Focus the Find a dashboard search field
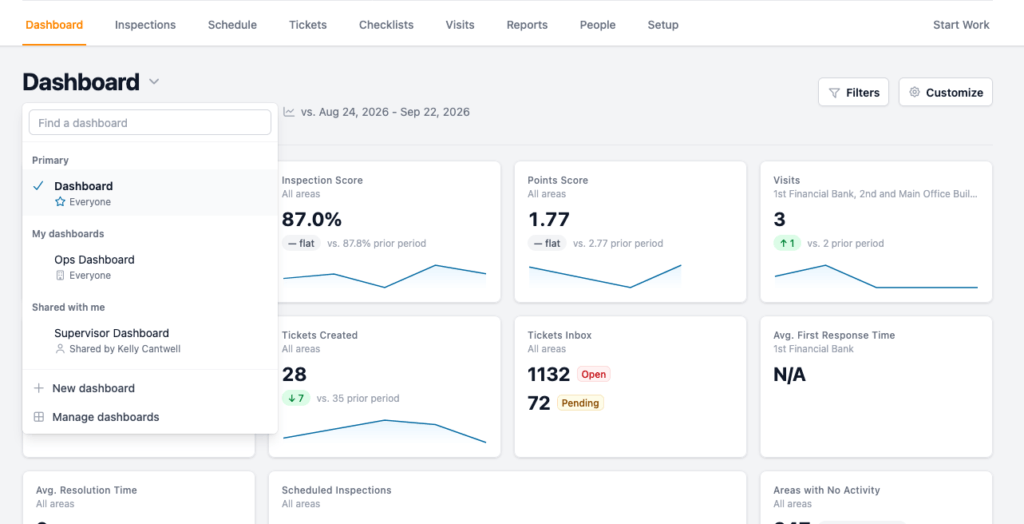 click(x=150, y=122)
